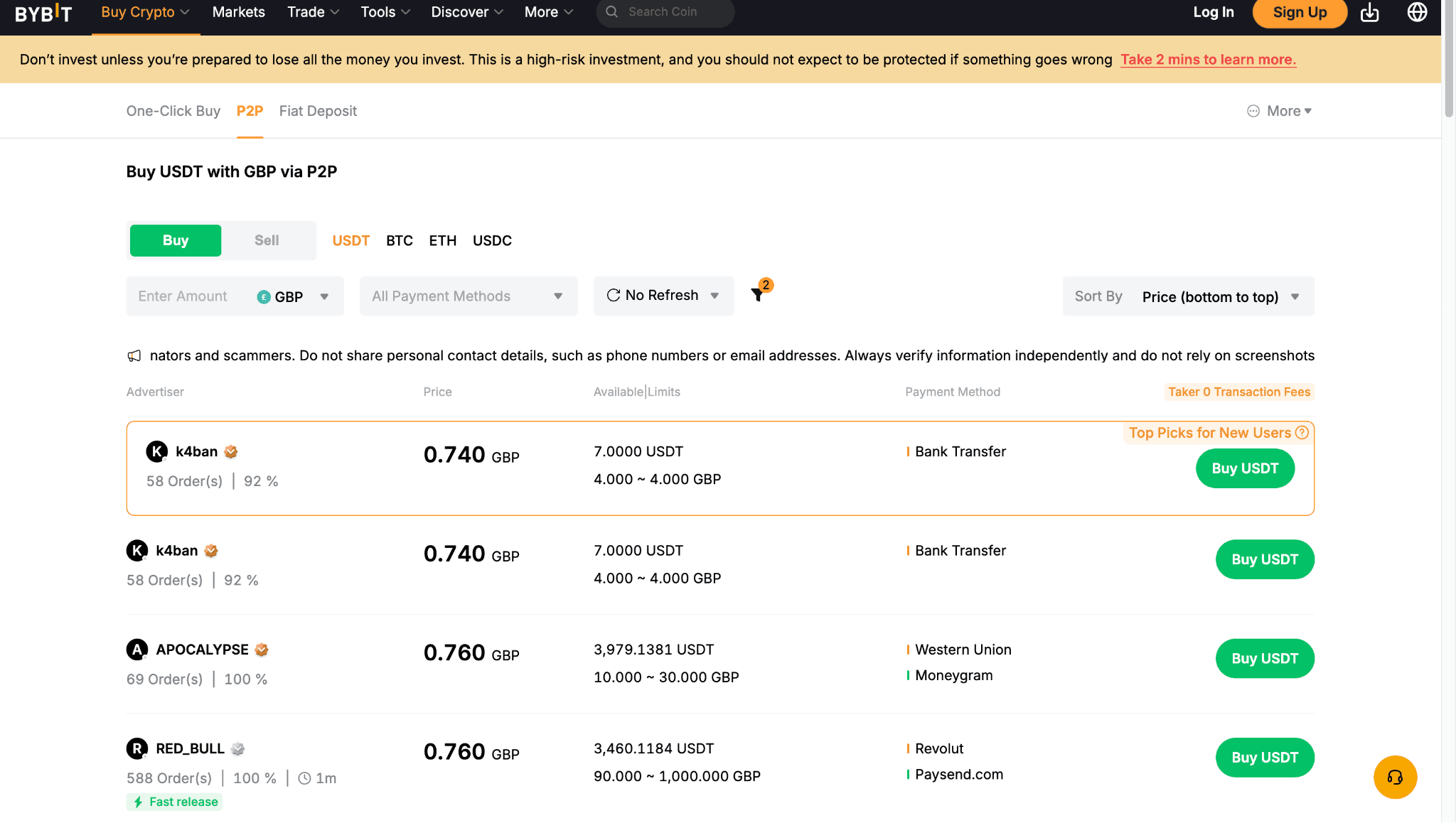
Task: Buy USDT from APOCALYPSE
Action: pos(1265,658)
